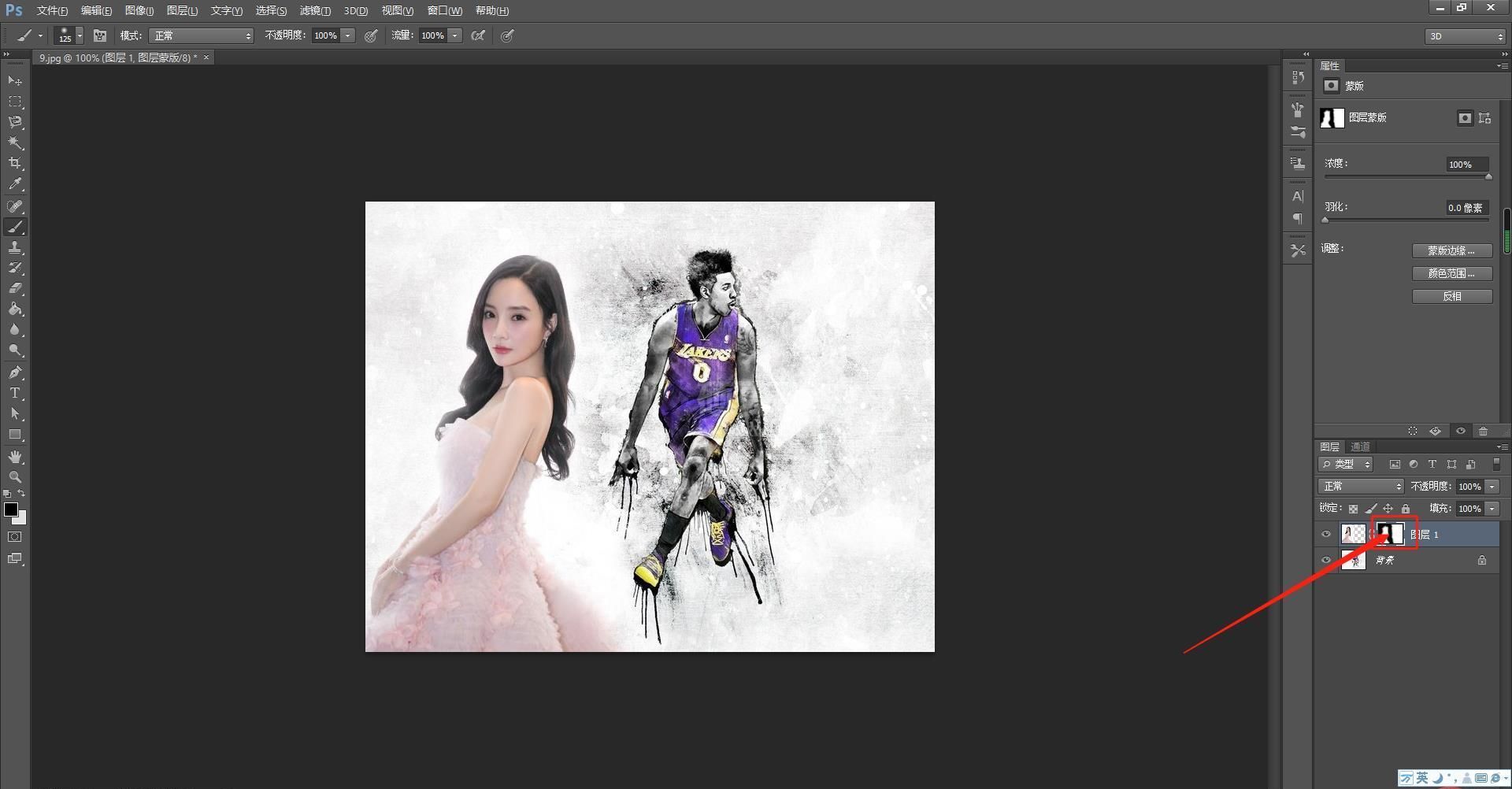Toggle airbrush mode in options bar
Image resolution: width=1512 pixels, height=789 pixels.
[x=478, y=35]
